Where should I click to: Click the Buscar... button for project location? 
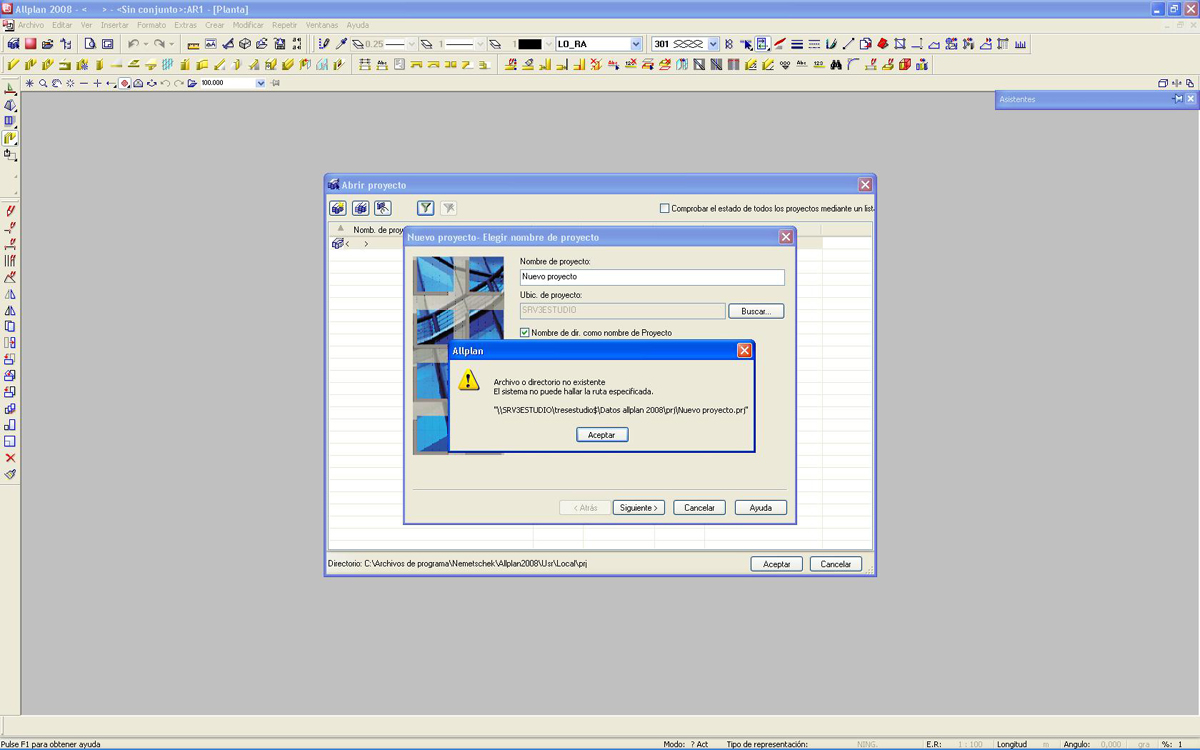tap(756, 311)
